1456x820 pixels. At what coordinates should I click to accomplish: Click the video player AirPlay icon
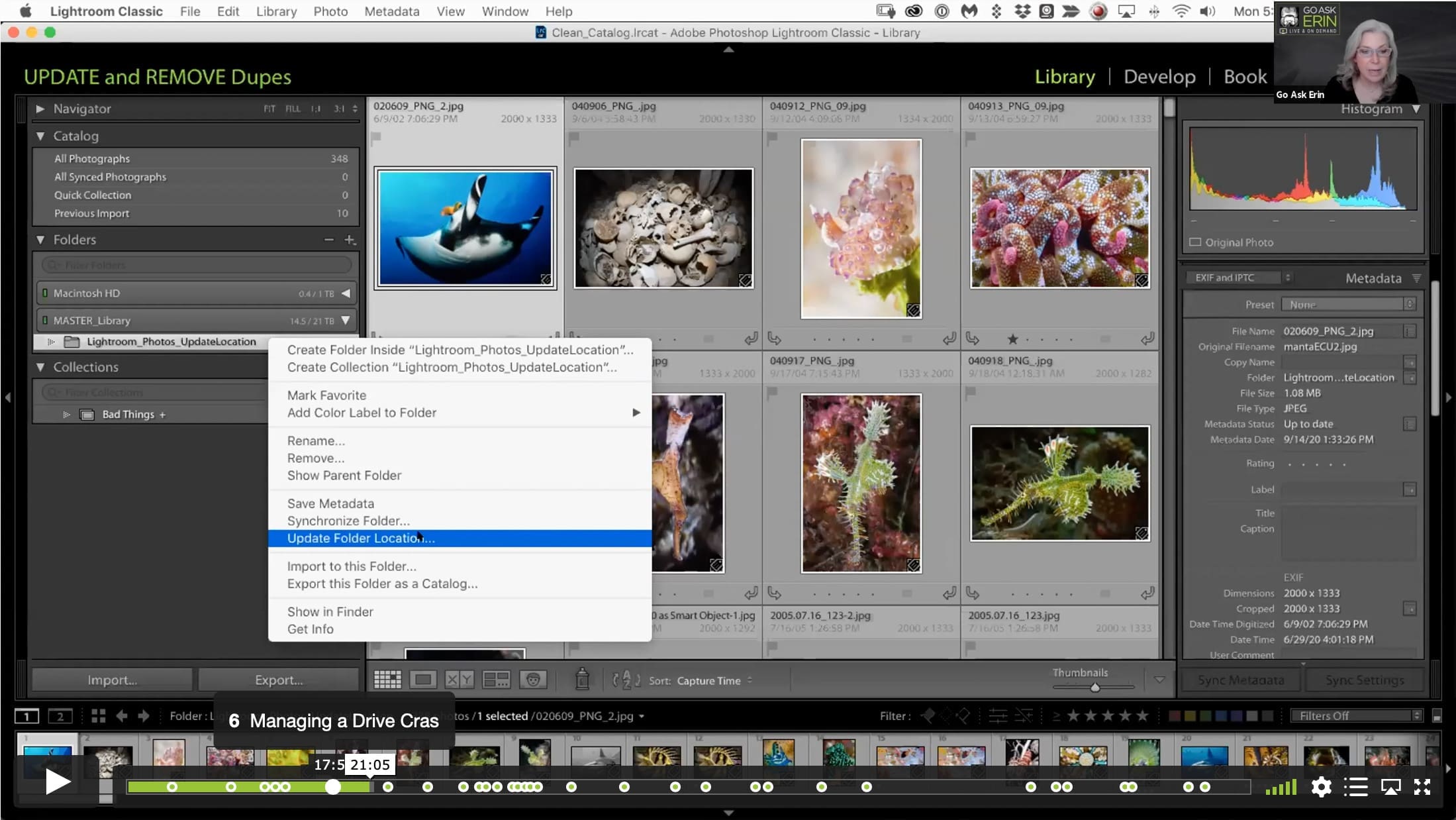click(1390, 787)
